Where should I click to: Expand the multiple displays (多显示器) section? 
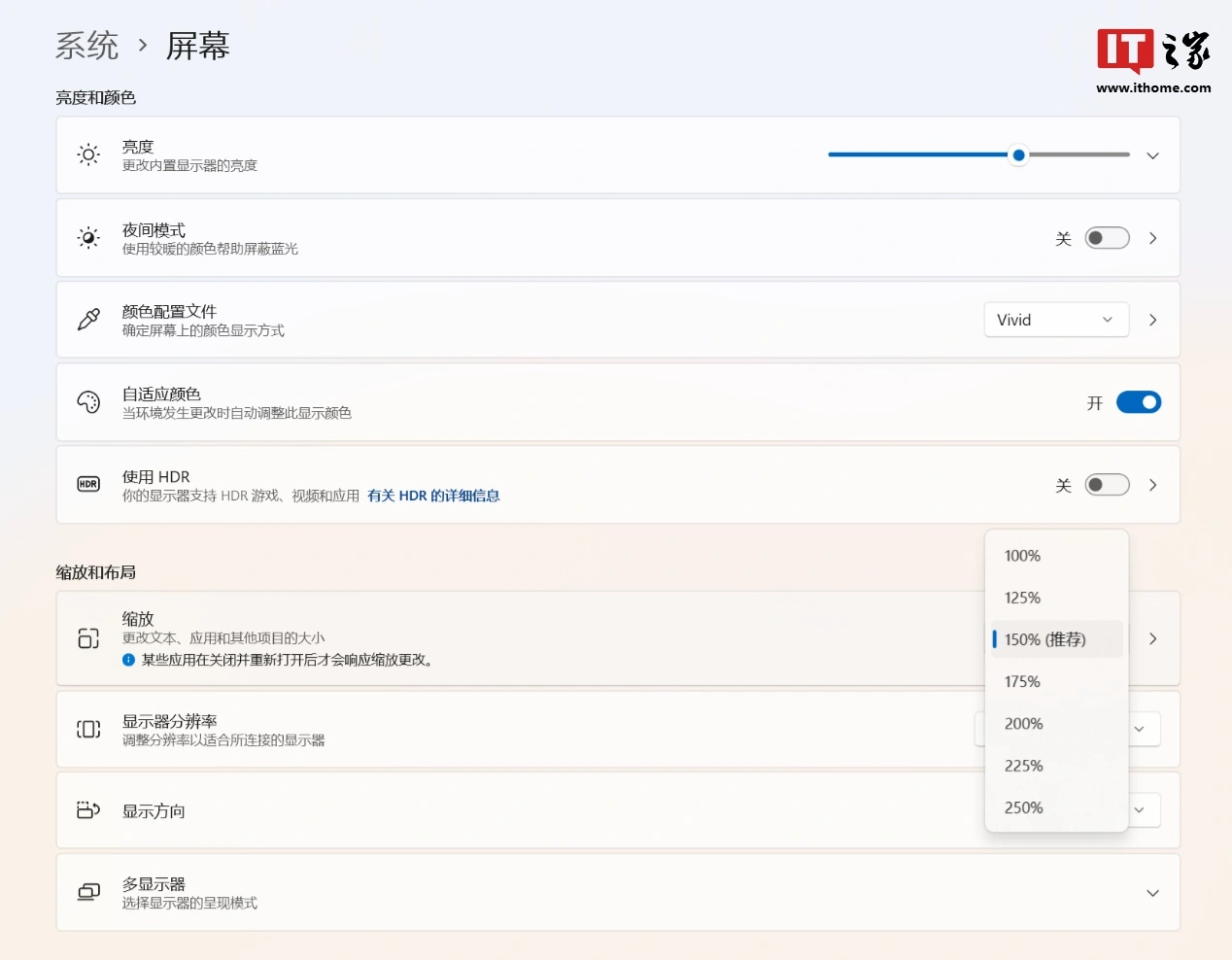click(x=1152, y=893)
